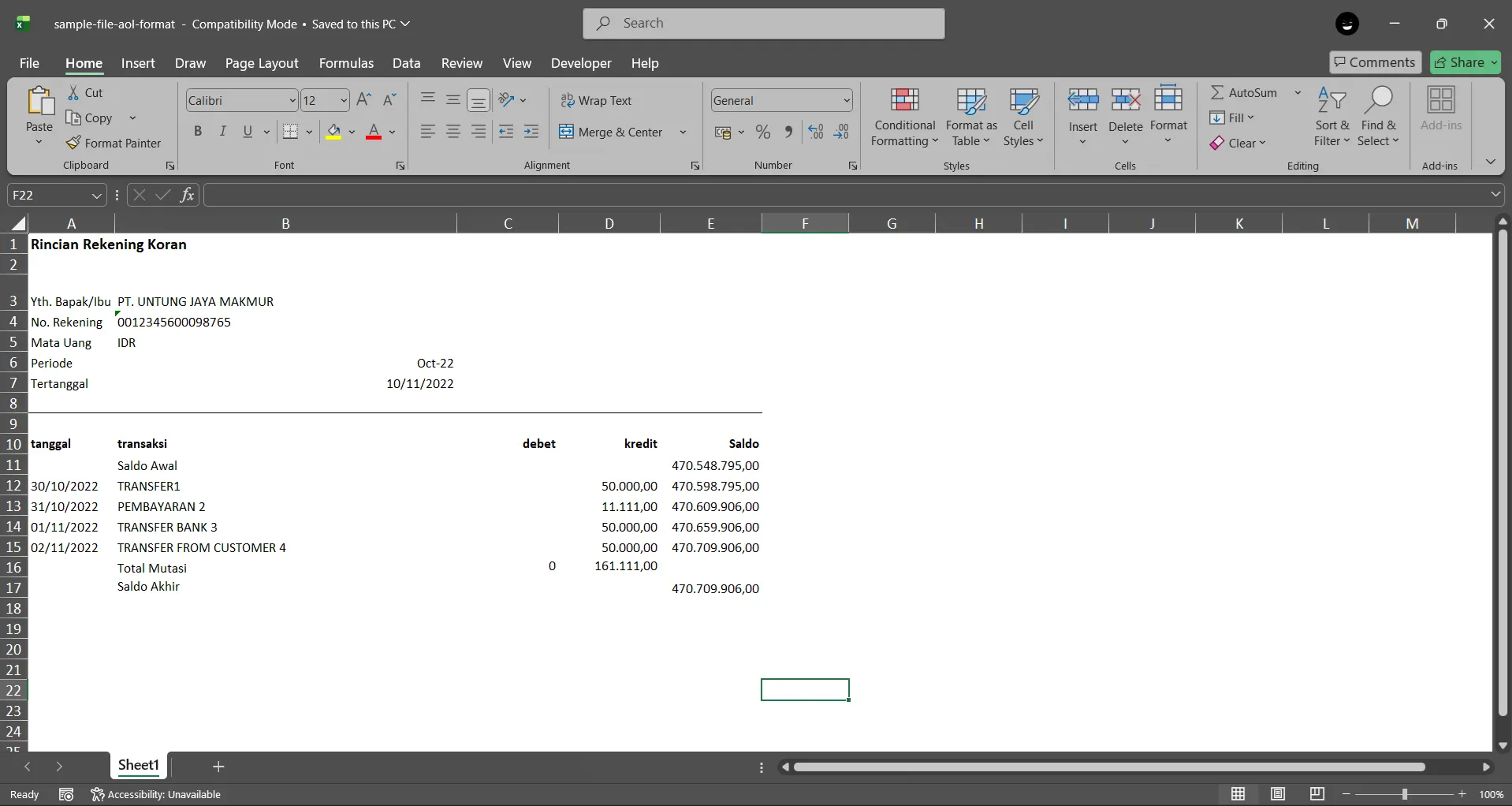Image resolution: width=1512 pixels, height=806 pixels.
Task: Open the Comments pane button
Action: pos(1374,62)
